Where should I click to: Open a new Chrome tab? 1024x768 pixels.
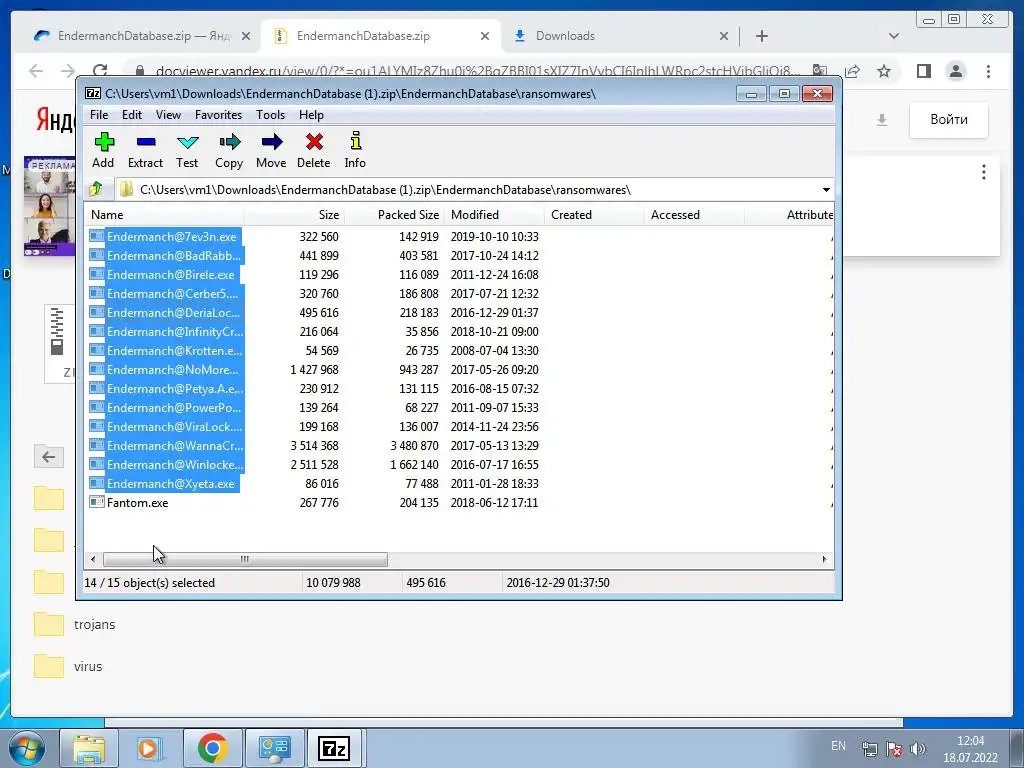761,36
